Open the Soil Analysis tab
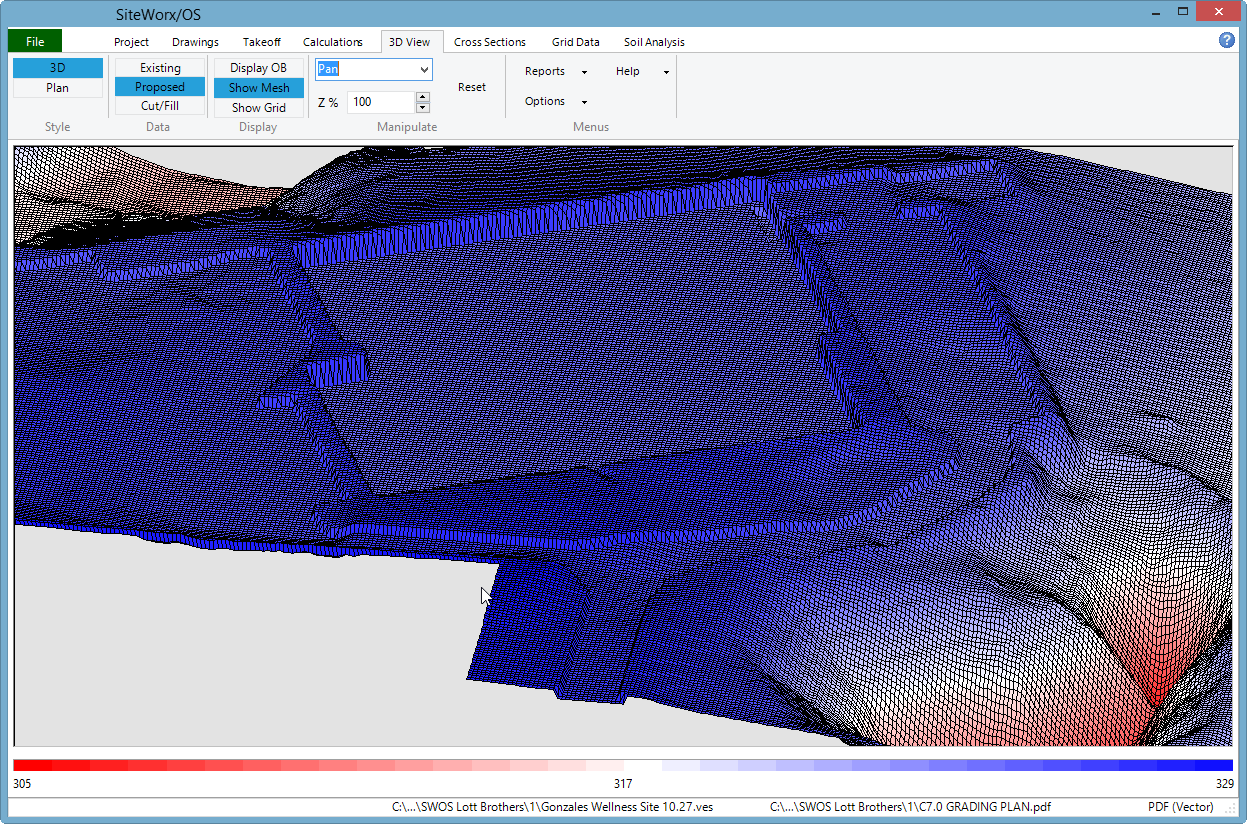Image resolution: width=1247 pixels, height=824 pixels. tap(653, 42)
